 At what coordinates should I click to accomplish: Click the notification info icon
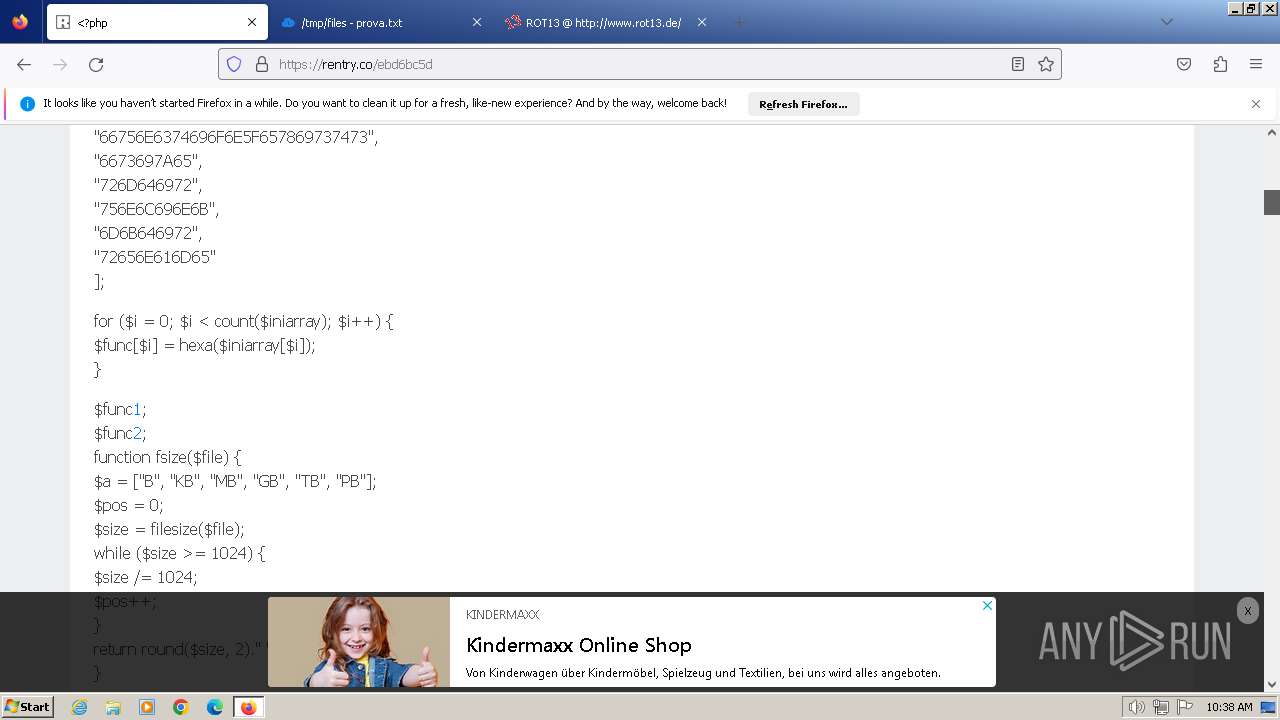27,104
